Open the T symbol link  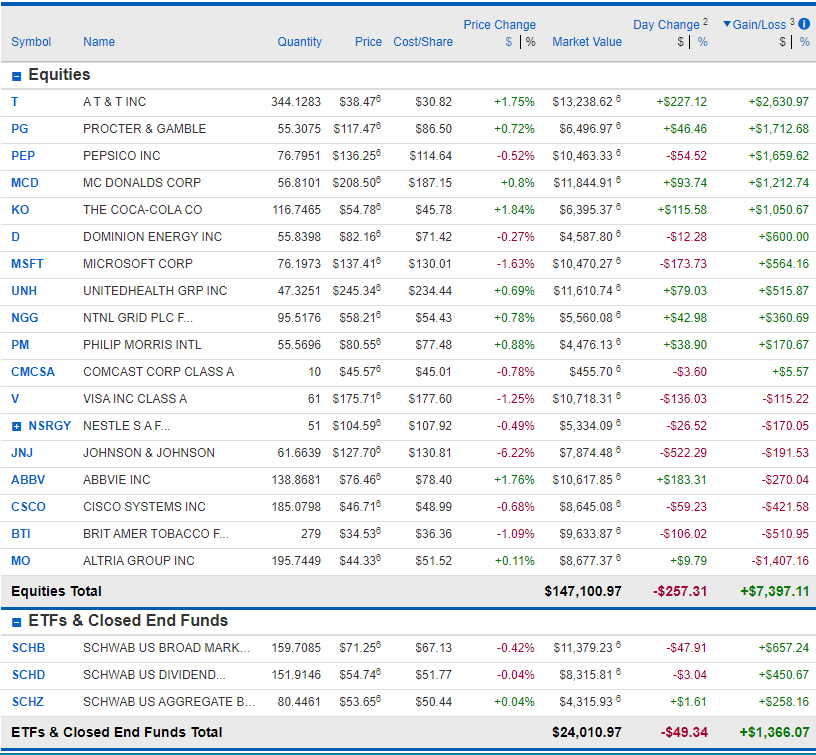[x=15, y=101]
